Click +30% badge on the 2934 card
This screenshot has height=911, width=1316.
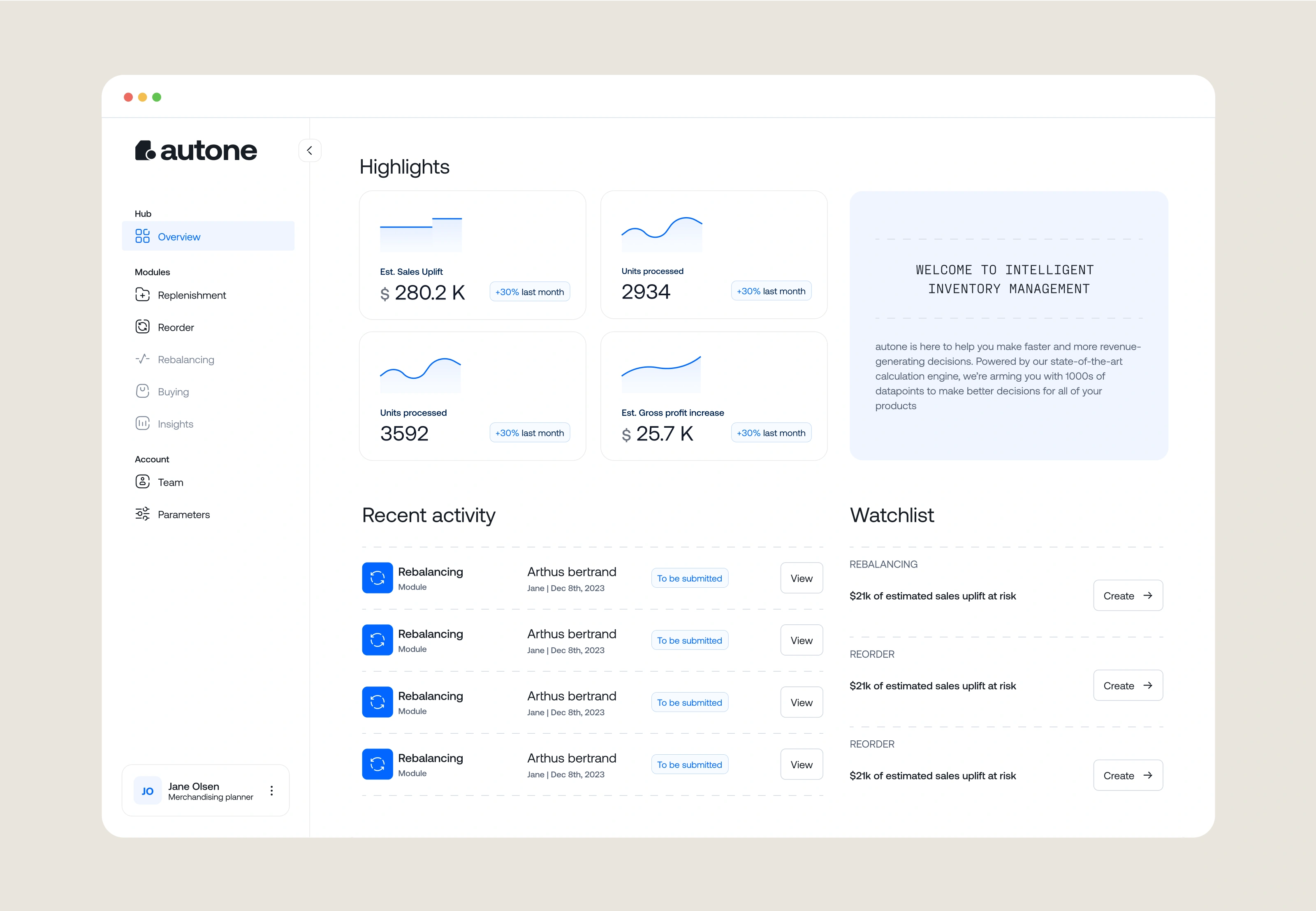(x=771, y=291)
